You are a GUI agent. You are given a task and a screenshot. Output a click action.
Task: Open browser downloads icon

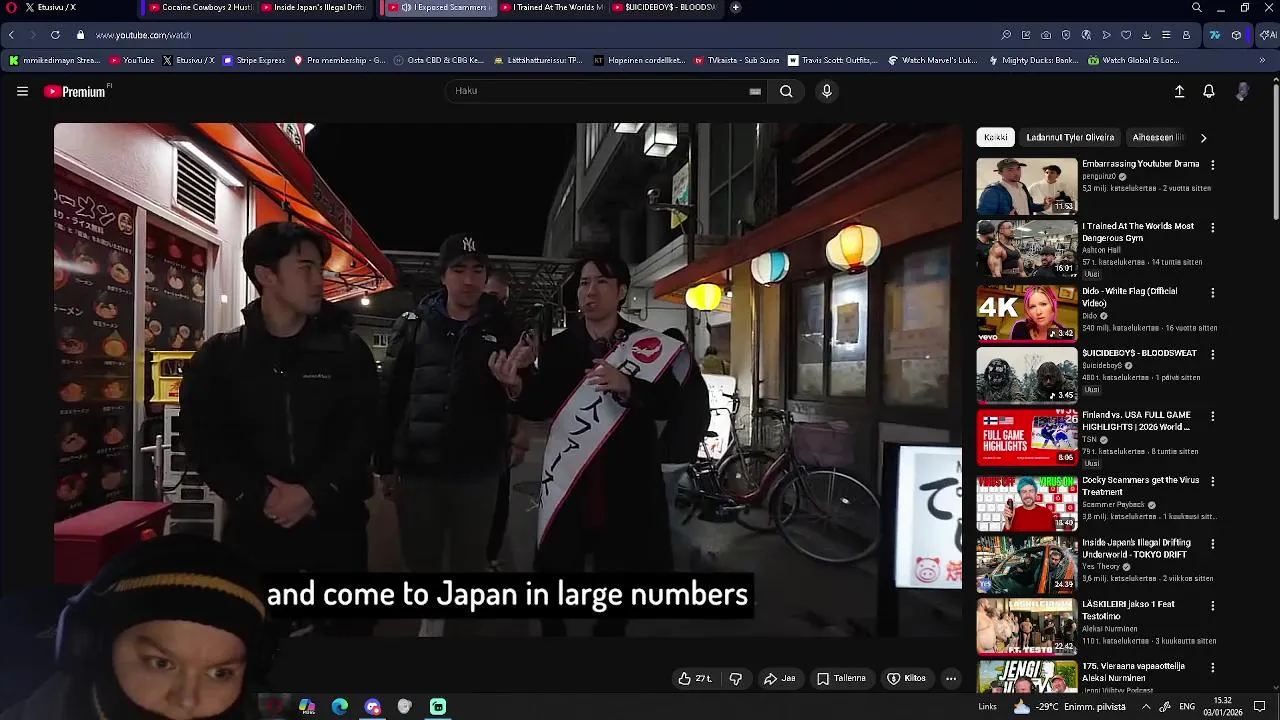(x=1146, y=35)
